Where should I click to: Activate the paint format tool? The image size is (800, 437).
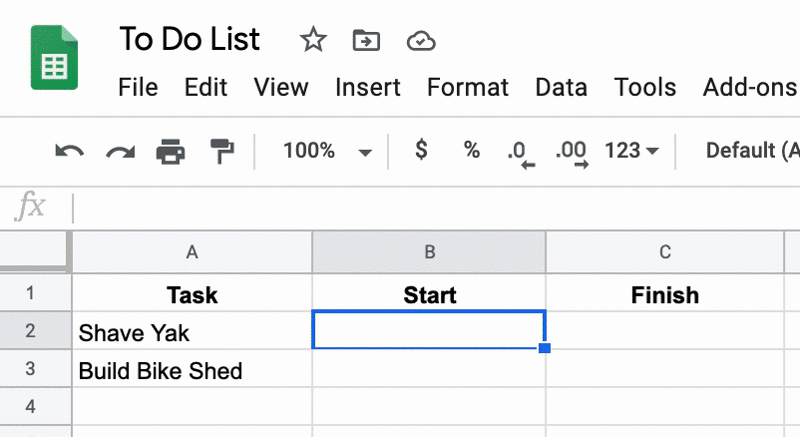[x=222, y=151]
